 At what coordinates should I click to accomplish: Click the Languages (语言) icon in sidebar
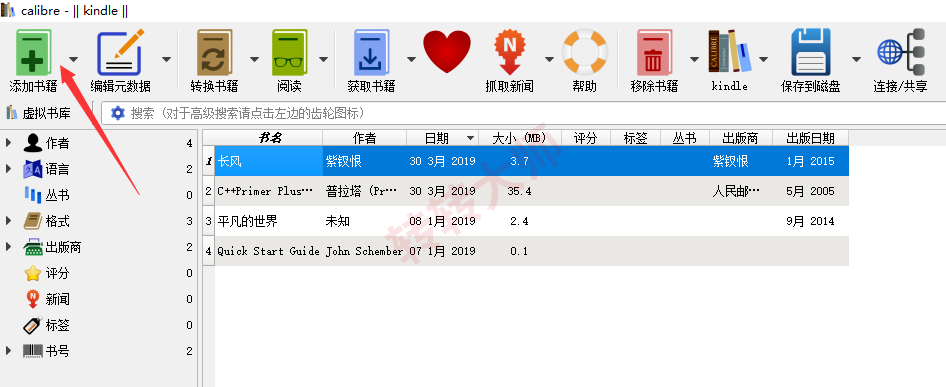(x=33, y=169)
